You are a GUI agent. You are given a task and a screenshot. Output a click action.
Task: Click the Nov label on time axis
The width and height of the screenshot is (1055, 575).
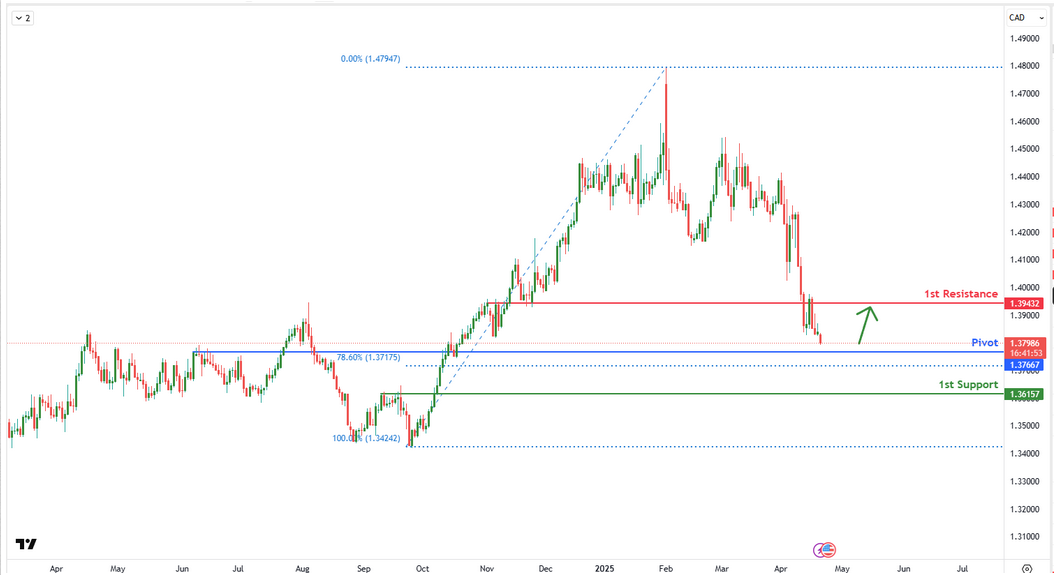click(486, 569)
